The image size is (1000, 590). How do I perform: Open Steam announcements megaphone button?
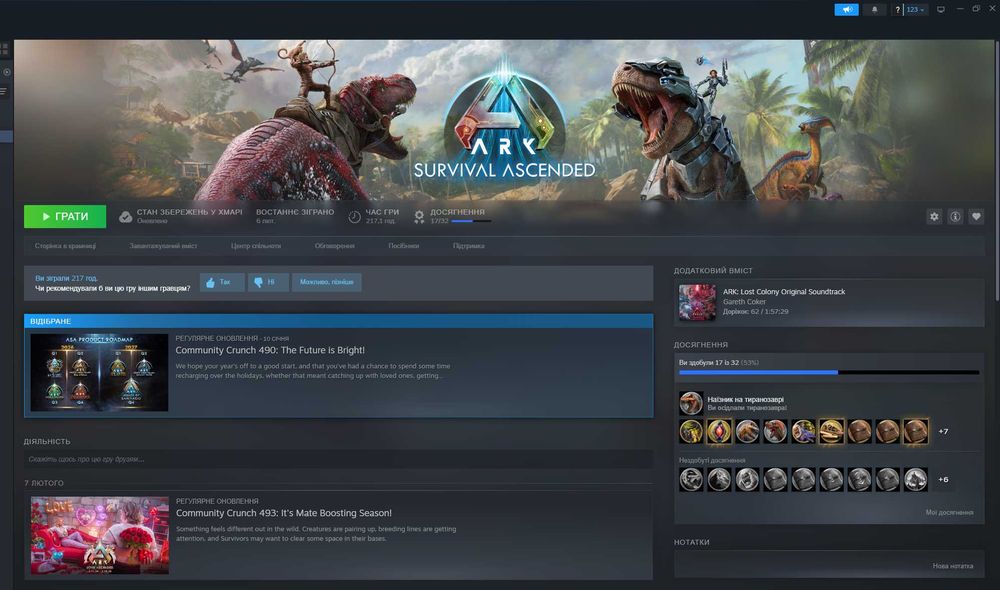[846, 10]
